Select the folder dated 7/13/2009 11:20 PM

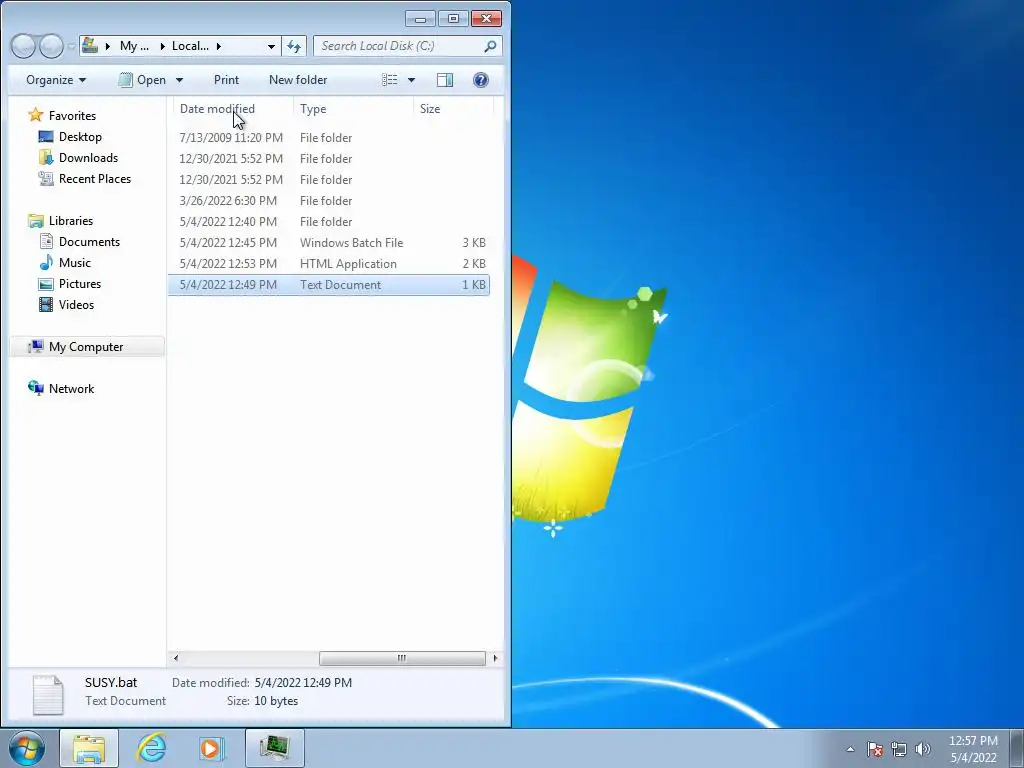coord(328,138)
